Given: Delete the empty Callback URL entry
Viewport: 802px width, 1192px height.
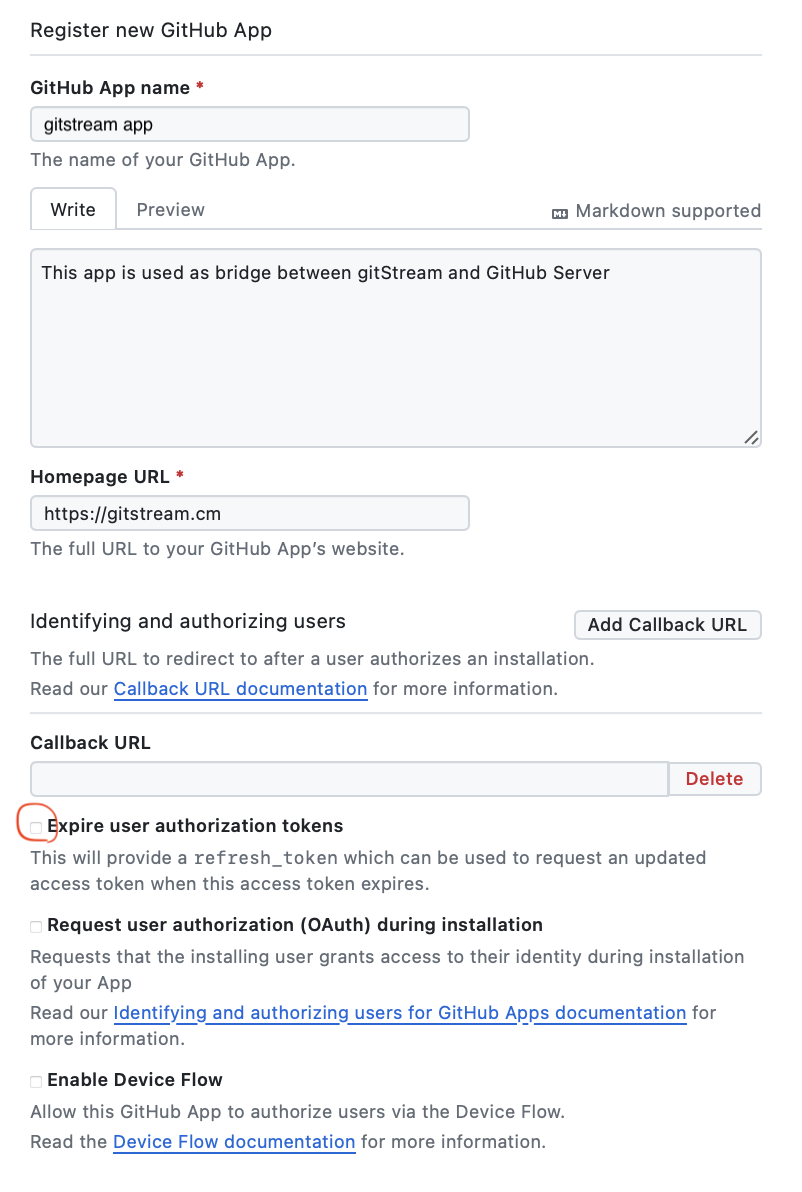Looking at the screenshot, I should (x=714, y=778).
